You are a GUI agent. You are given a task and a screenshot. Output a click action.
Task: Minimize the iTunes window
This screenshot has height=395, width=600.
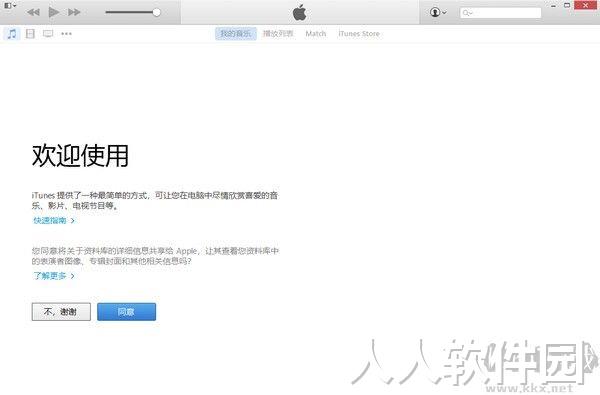click(x=553, y=5)
